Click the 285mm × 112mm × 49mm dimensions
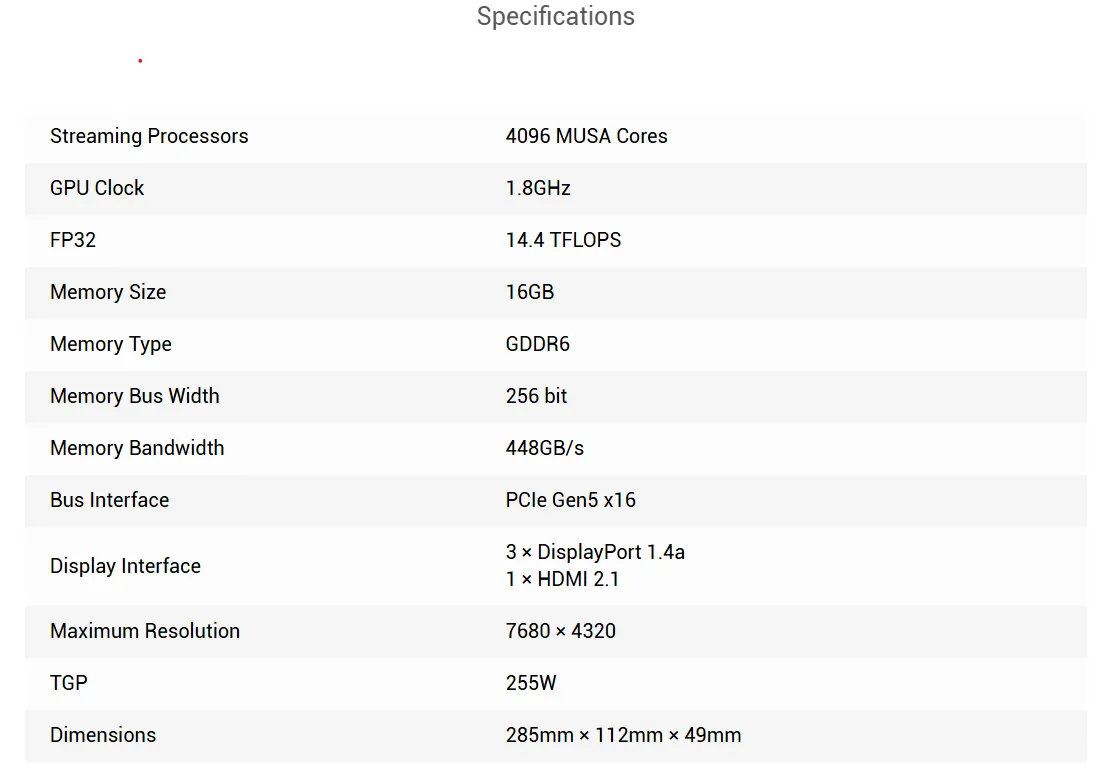 coord(623,735)
